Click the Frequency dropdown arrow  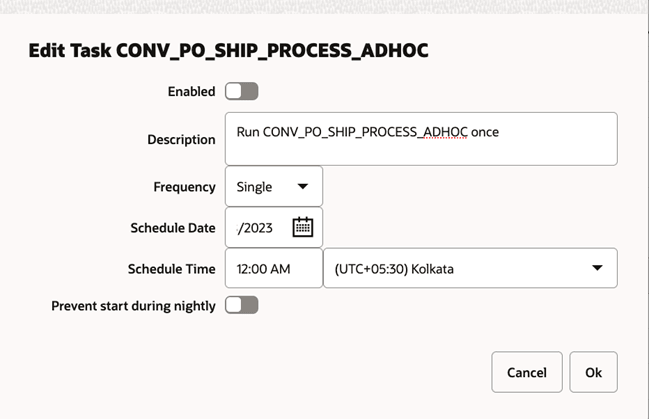pos(303,186)
